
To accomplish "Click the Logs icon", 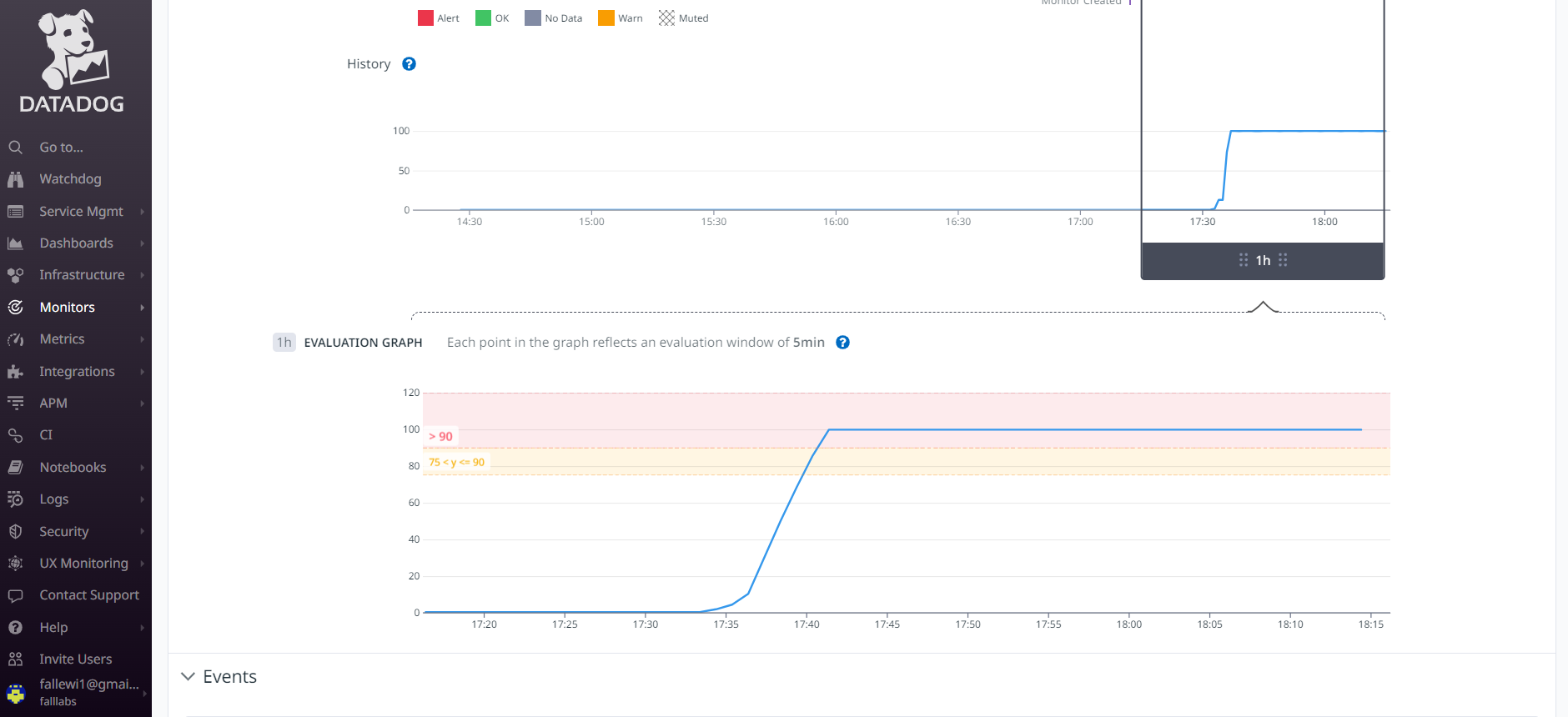I will [15, 499].
